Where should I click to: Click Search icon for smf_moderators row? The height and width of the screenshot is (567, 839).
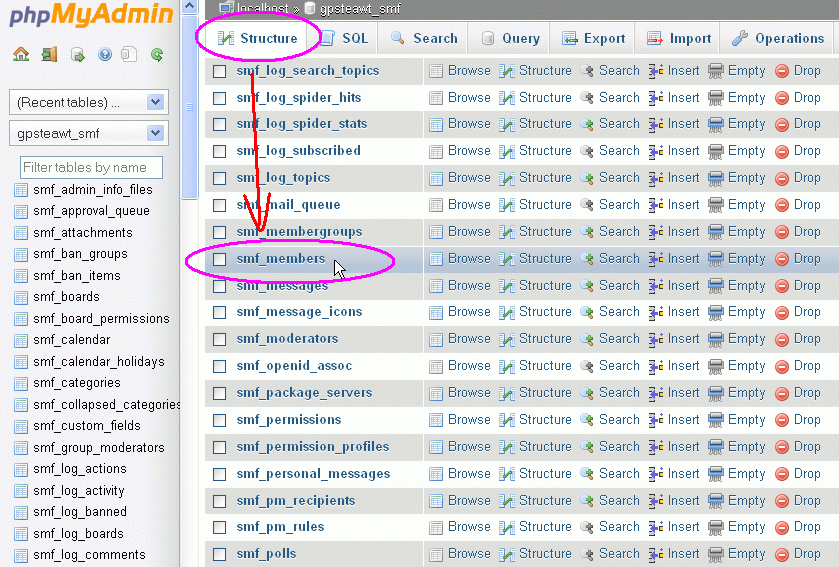point(587,339)
